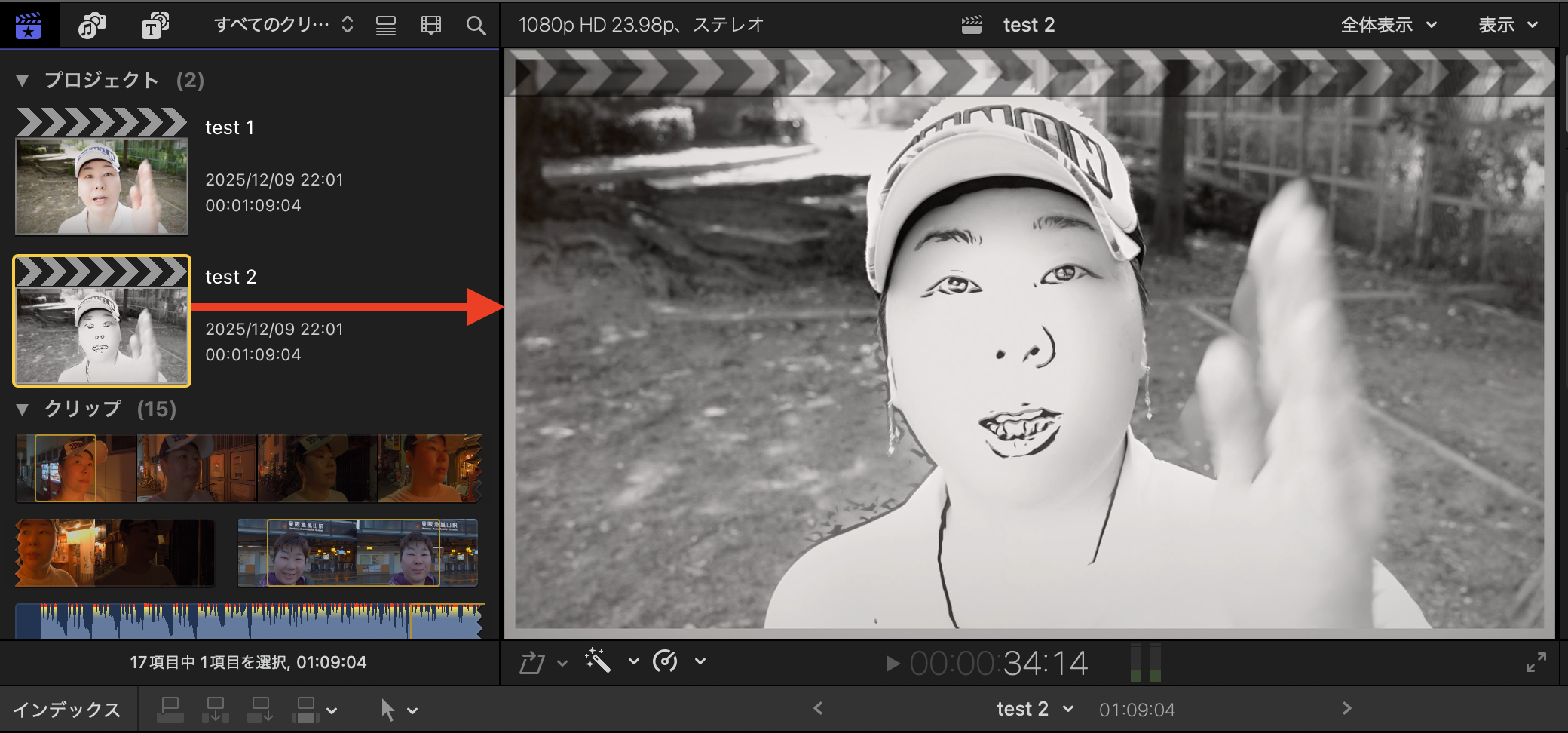The image size is (1568, 733).
Task: Open the 表示 view options menu
Action: (x=1508, y=25)
